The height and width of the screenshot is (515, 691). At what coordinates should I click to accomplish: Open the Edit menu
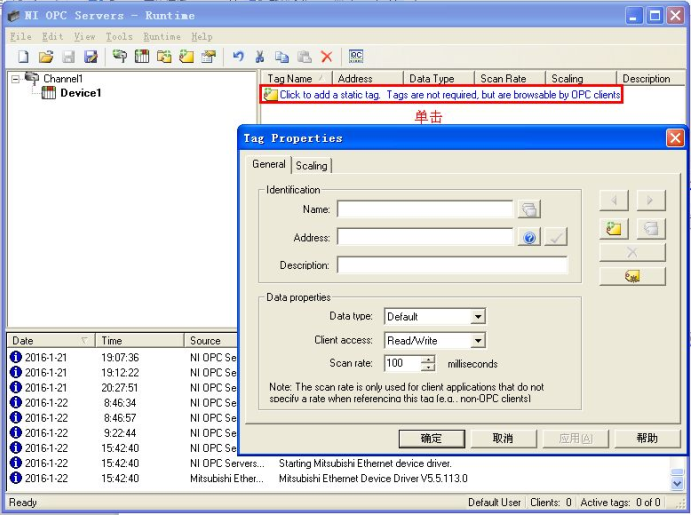click(x=52, y=37)
